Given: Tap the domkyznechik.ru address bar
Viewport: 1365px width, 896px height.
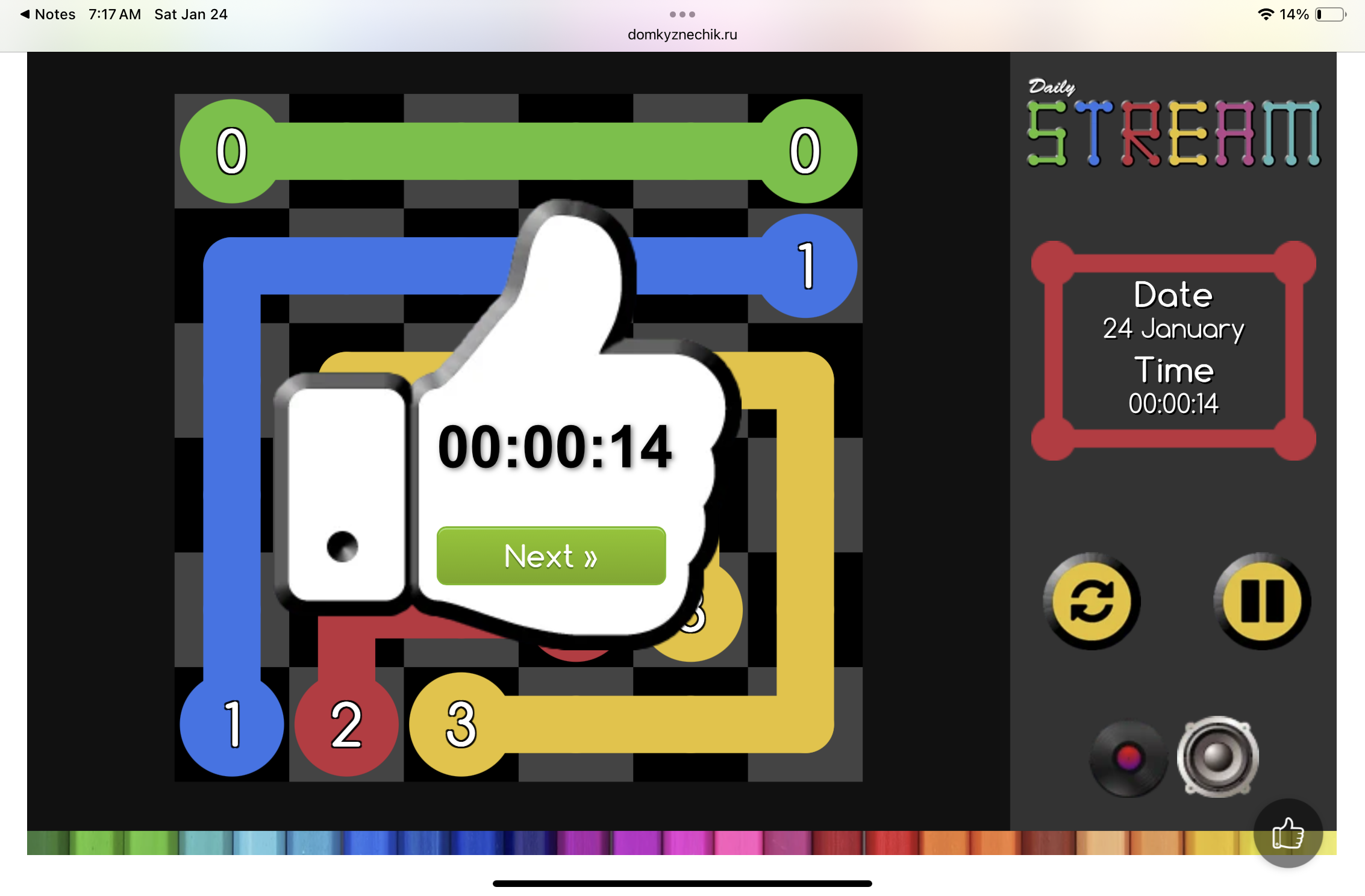Looking at the screenshot, I should pos(682,35).
